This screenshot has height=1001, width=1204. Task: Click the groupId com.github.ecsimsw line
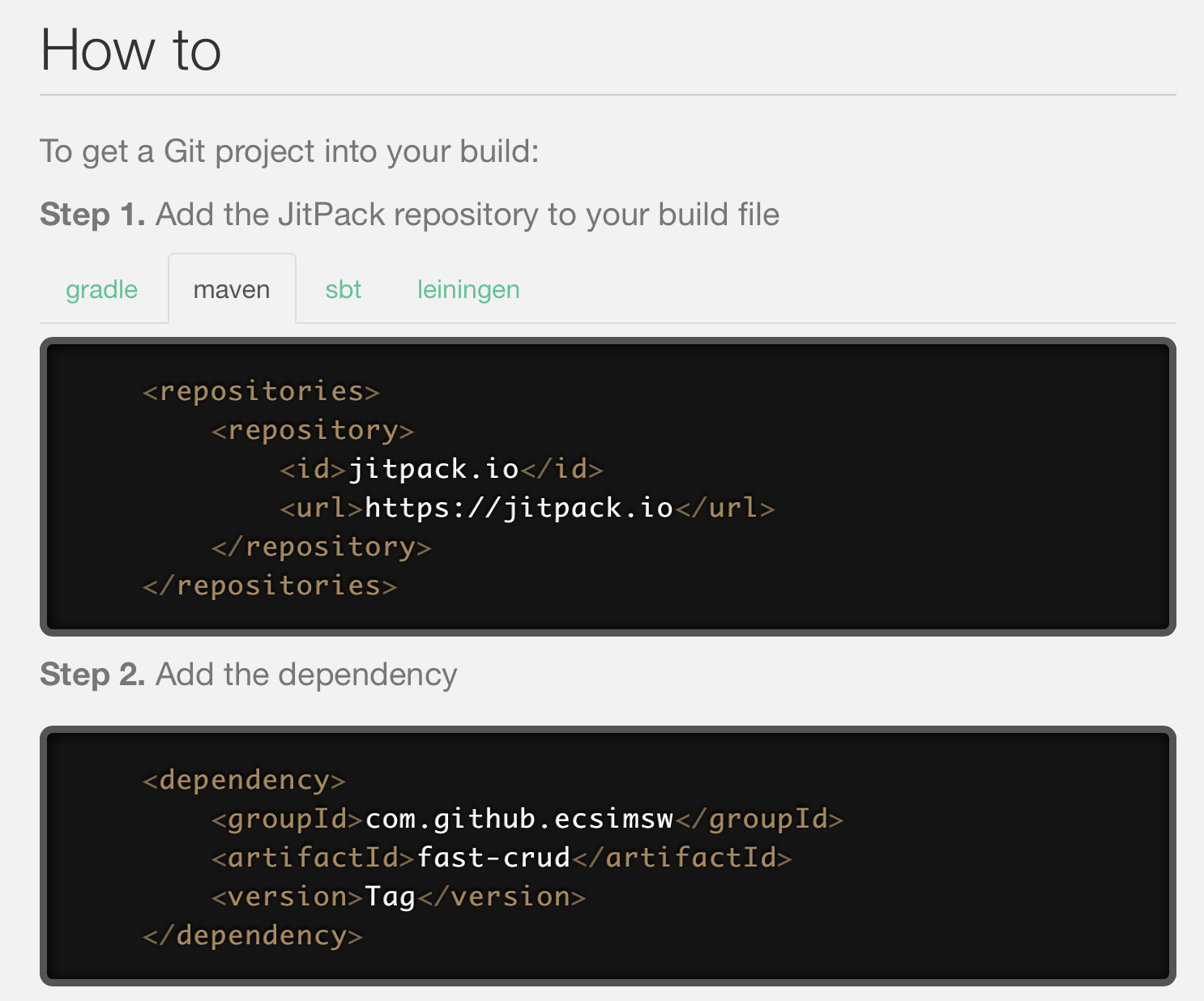tap(527, 819)
